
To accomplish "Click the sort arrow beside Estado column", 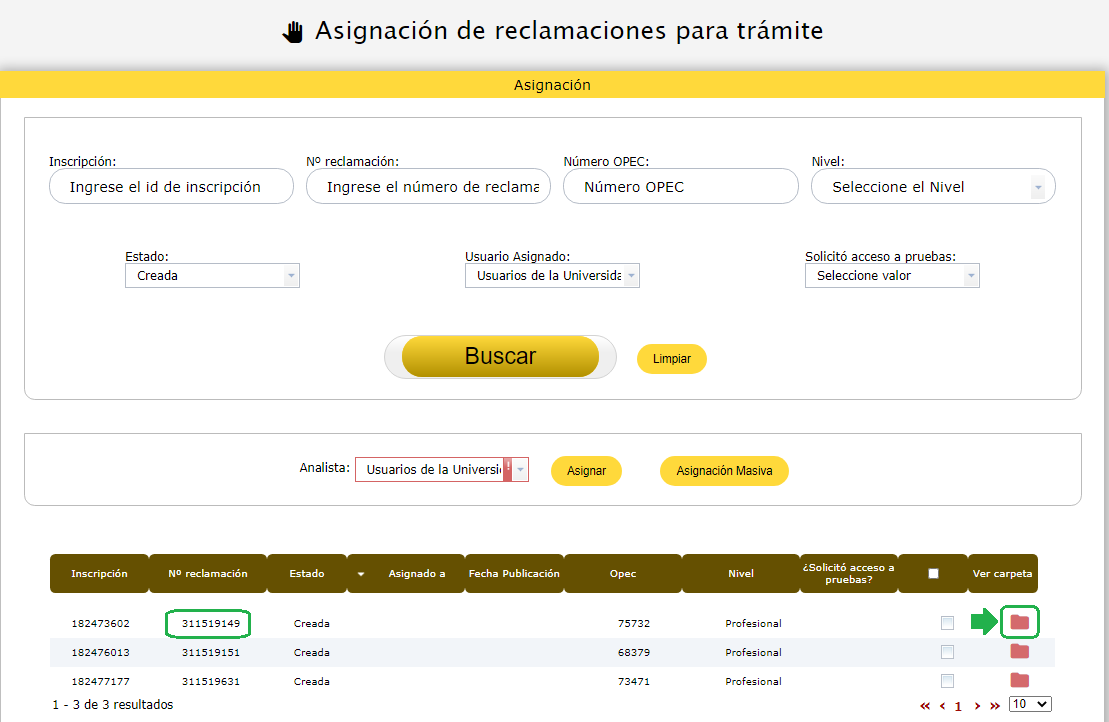I will pos(361,574).
